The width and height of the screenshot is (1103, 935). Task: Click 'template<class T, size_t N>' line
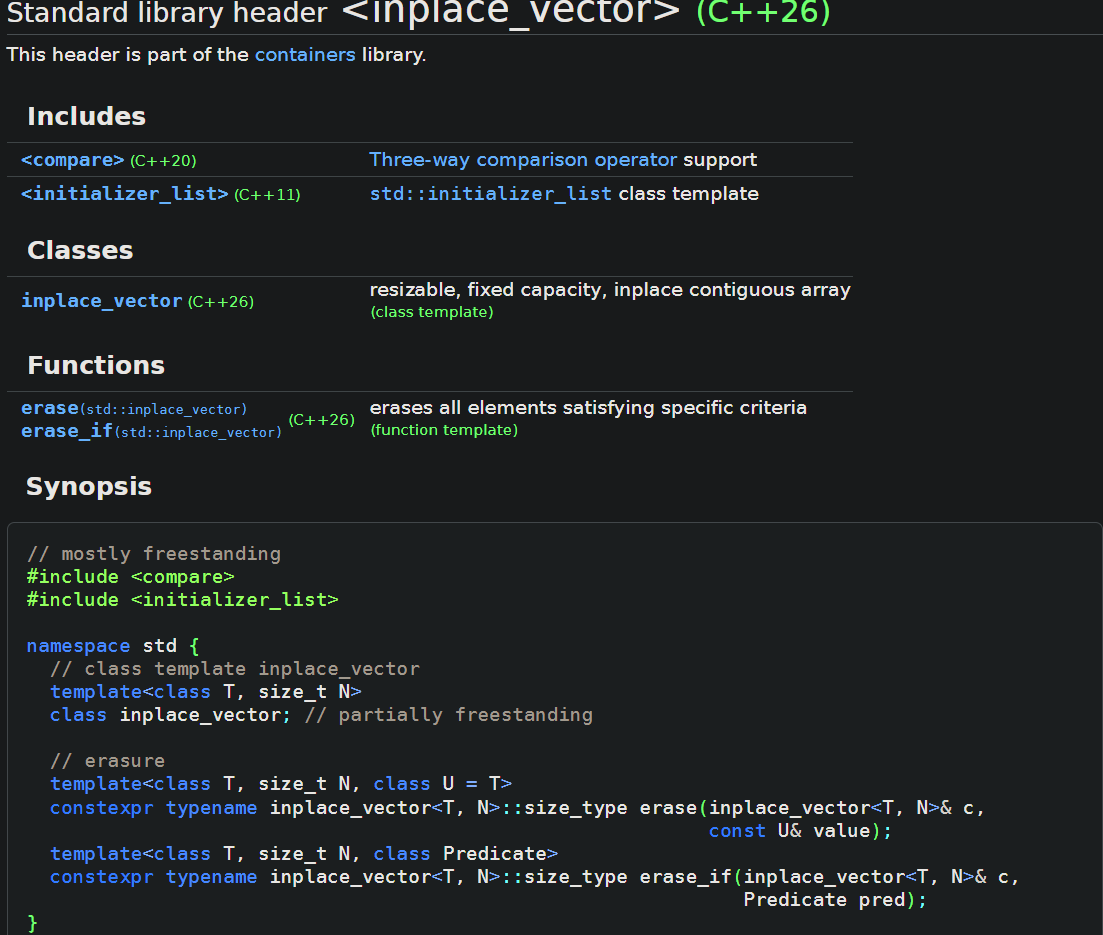(x=205, y=692)
